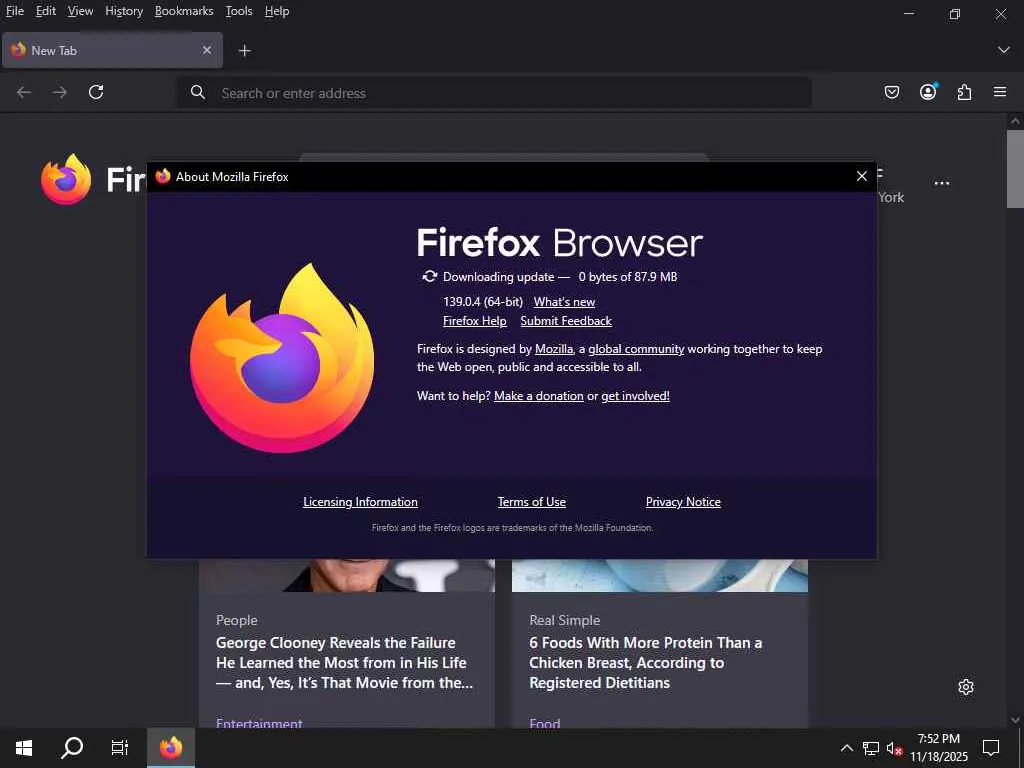Click the search magnifier in address bar

198,92
